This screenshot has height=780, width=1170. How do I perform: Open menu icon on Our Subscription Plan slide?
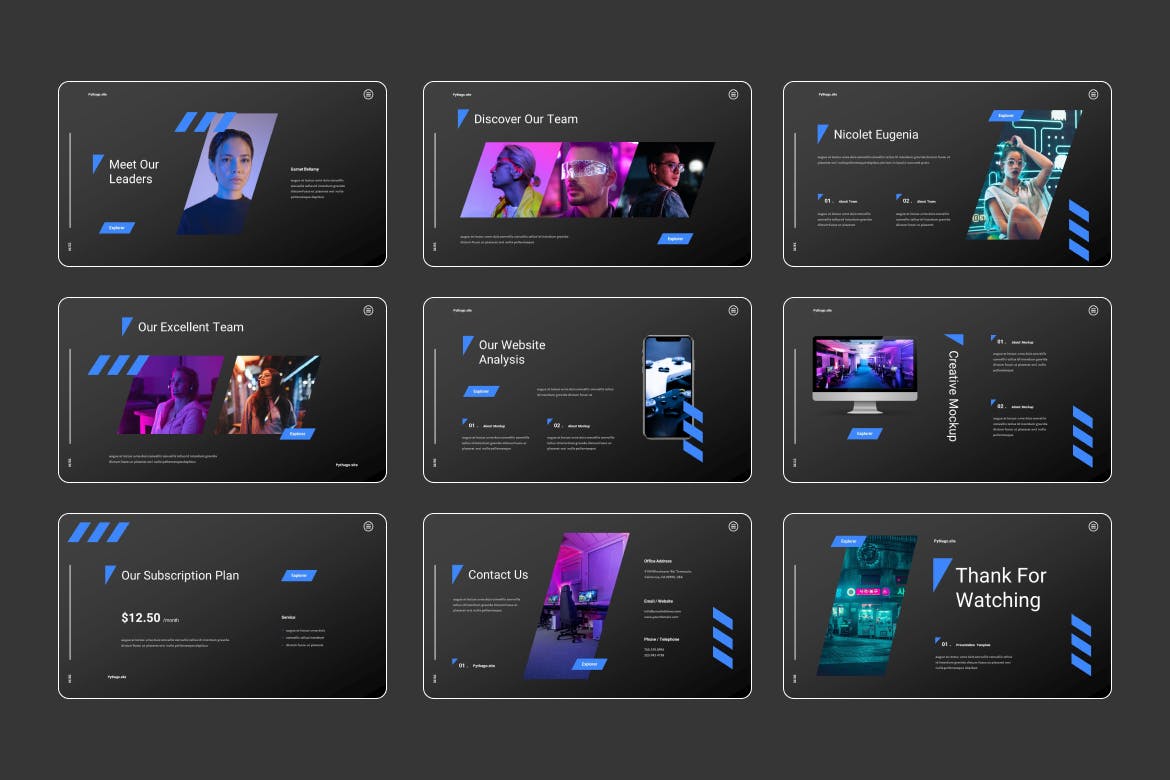click(x=368, y=526)
